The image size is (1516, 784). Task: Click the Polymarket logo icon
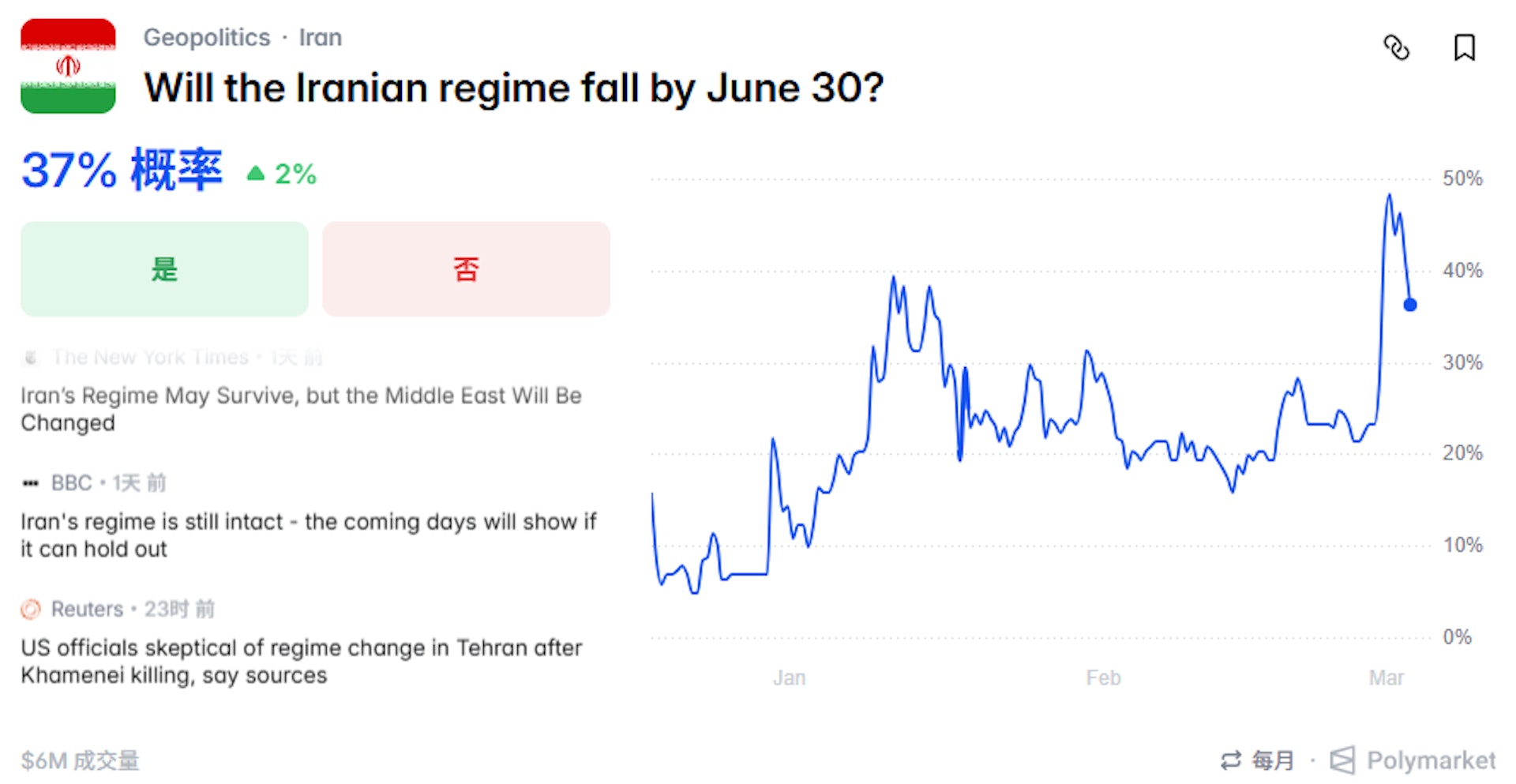(x=1342, y=760)
